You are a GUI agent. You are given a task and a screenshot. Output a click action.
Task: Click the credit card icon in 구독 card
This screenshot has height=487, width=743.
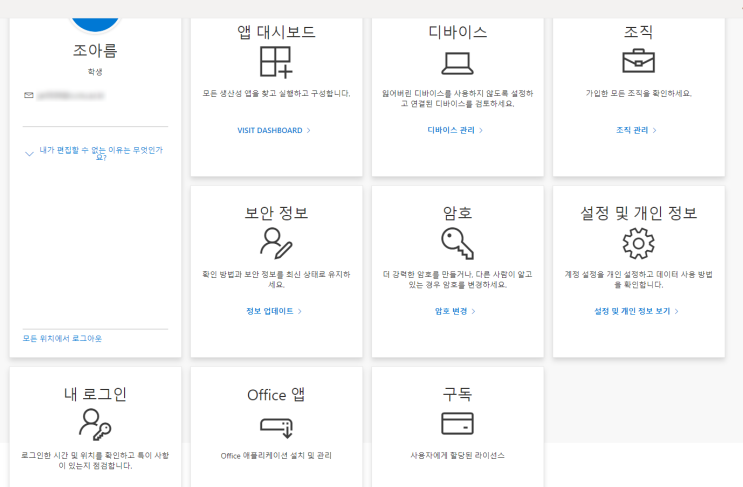457,424
